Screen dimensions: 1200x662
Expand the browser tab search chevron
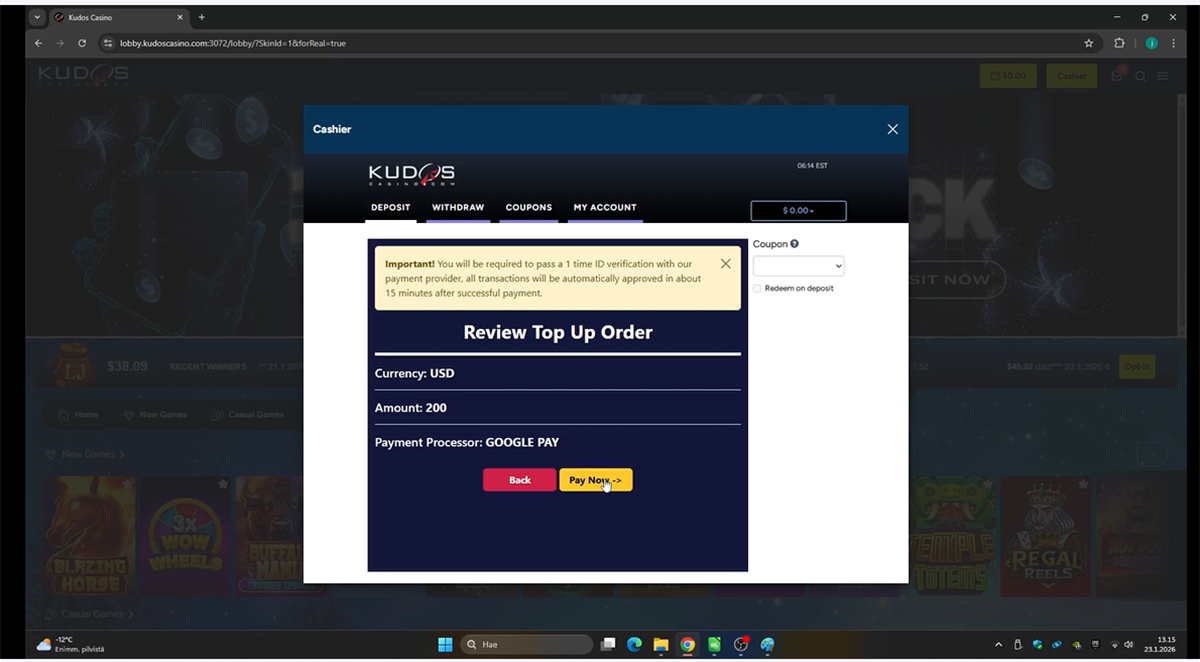(38, 18)
